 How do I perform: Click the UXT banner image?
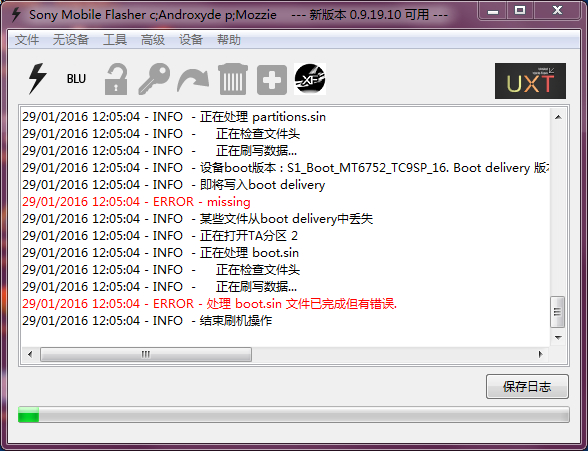[x=530, y=81]
